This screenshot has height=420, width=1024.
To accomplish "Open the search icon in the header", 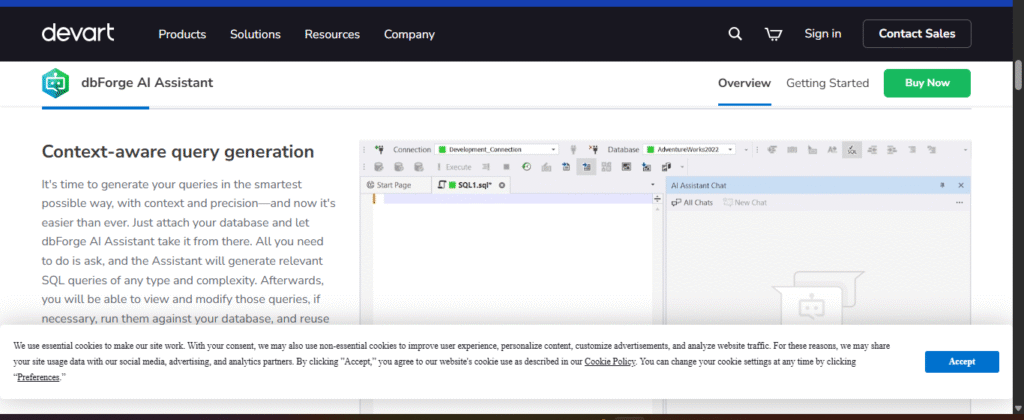I will (735, 34).
